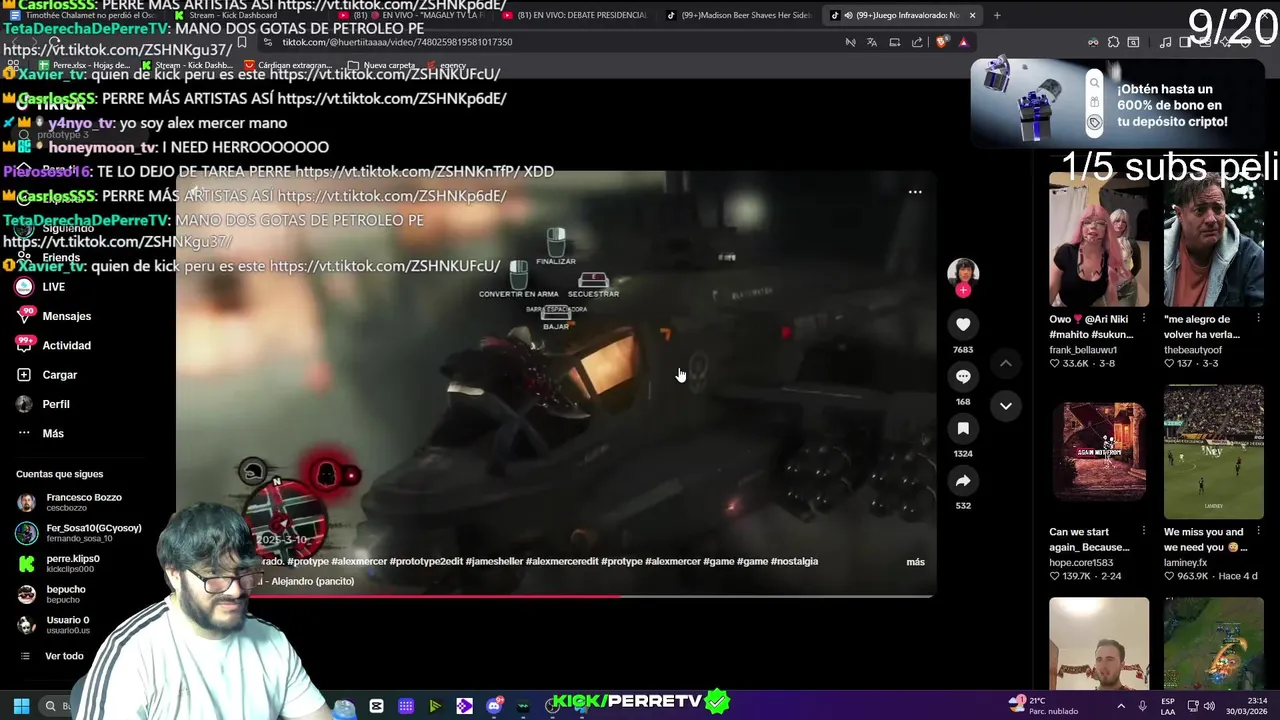Open hashtag #prototype2edit in caption
Image resolution: width=1280 pixels, height=720 pixels.
(426, 562)
